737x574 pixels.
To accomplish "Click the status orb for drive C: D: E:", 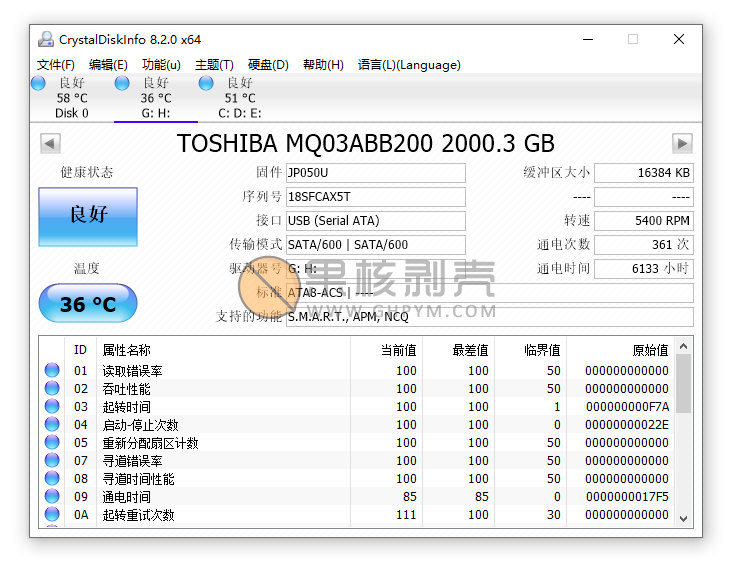I will 206,83.
